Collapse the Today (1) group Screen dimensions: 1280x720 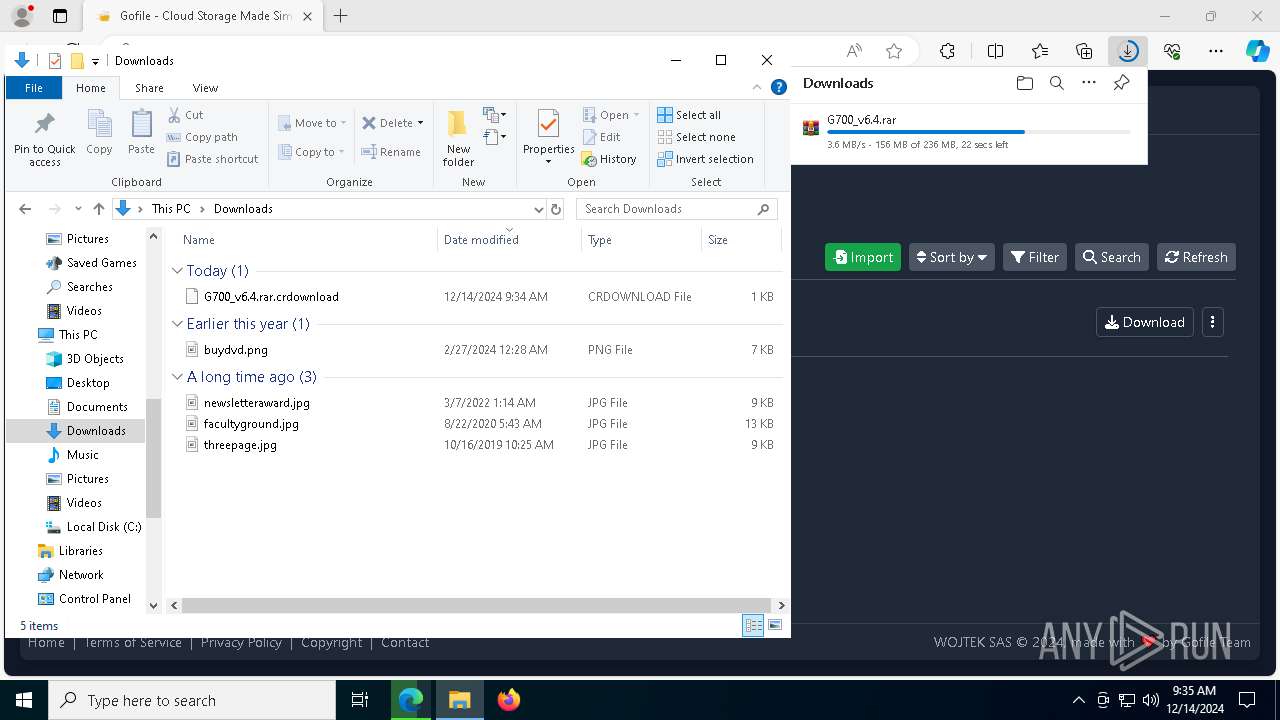(177, 271)
